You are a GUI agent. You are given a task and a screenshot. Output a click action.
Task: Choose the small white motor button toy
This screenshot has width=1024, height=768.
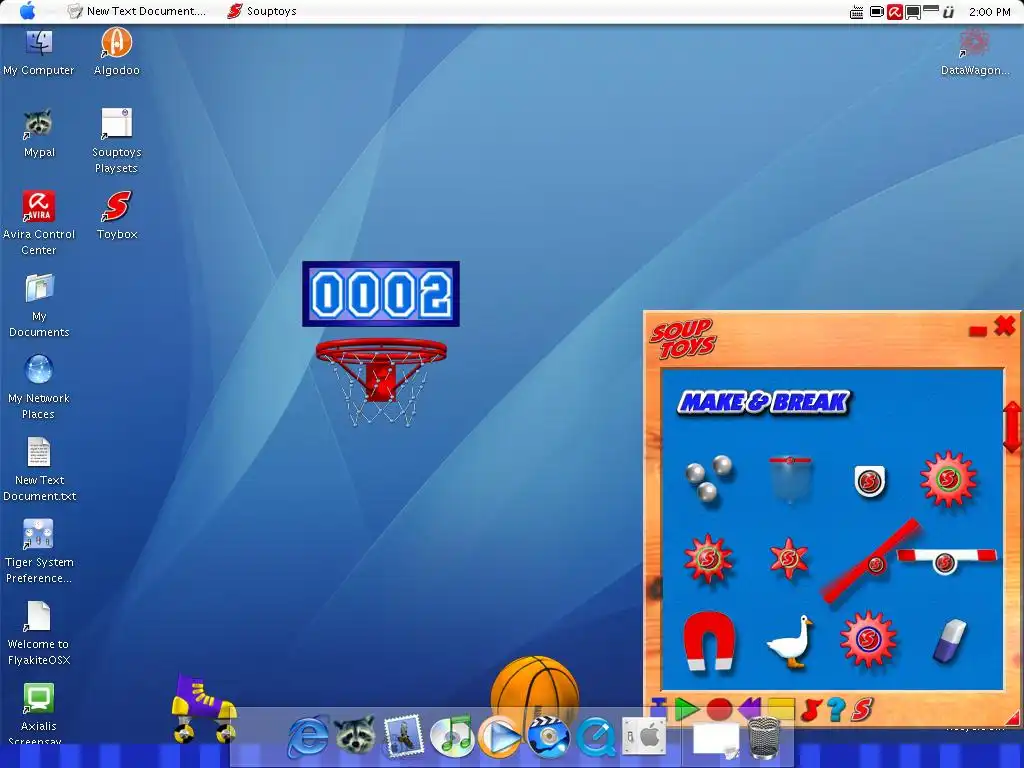(x=870, y=481)
